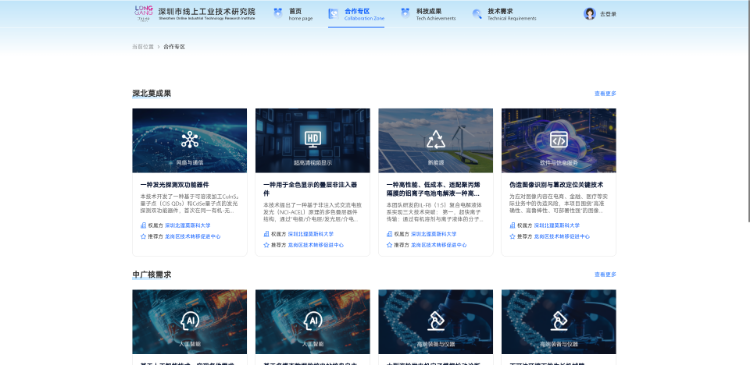Click the Longgang logo in the header
This screenshot has width=750, height=365.
click(143, 13)
